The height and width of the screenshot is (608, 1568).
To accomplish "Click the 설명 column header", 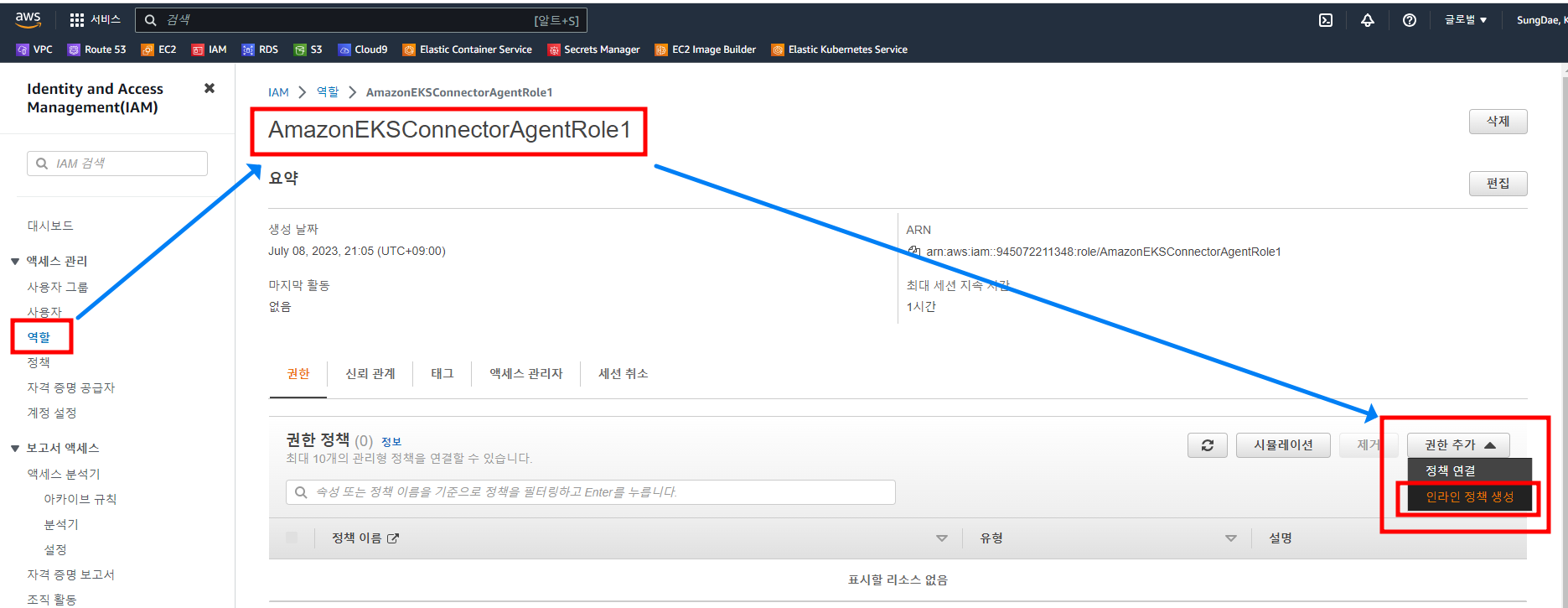I will click(1280, 538).
